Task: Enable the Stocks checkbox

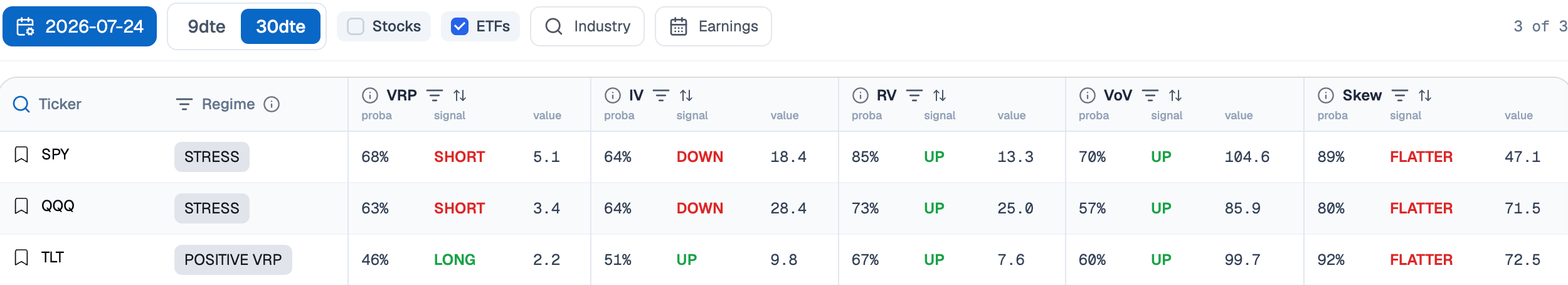Action: tap(356, 26)
